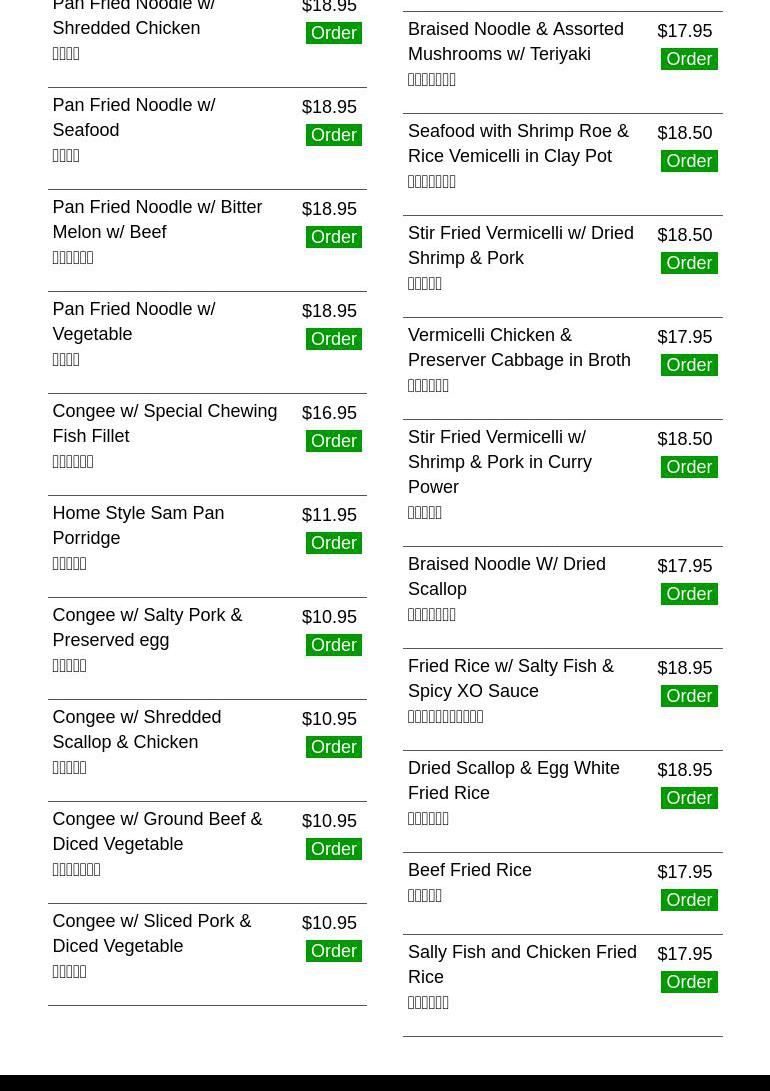Order Congee w/ Special Chewing Fish Fillet
770x1091 pixels.
tap(333, 441)
